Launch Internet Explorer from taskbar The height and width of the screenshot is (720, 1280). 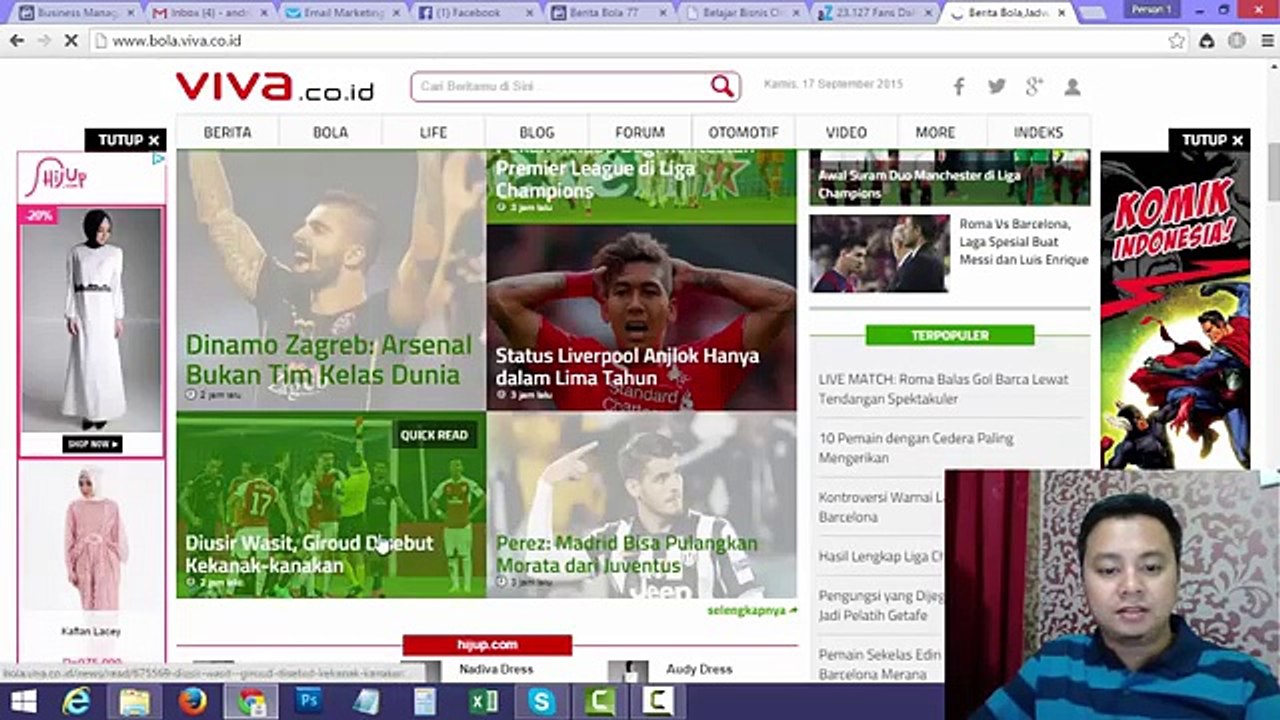(76, 702)
